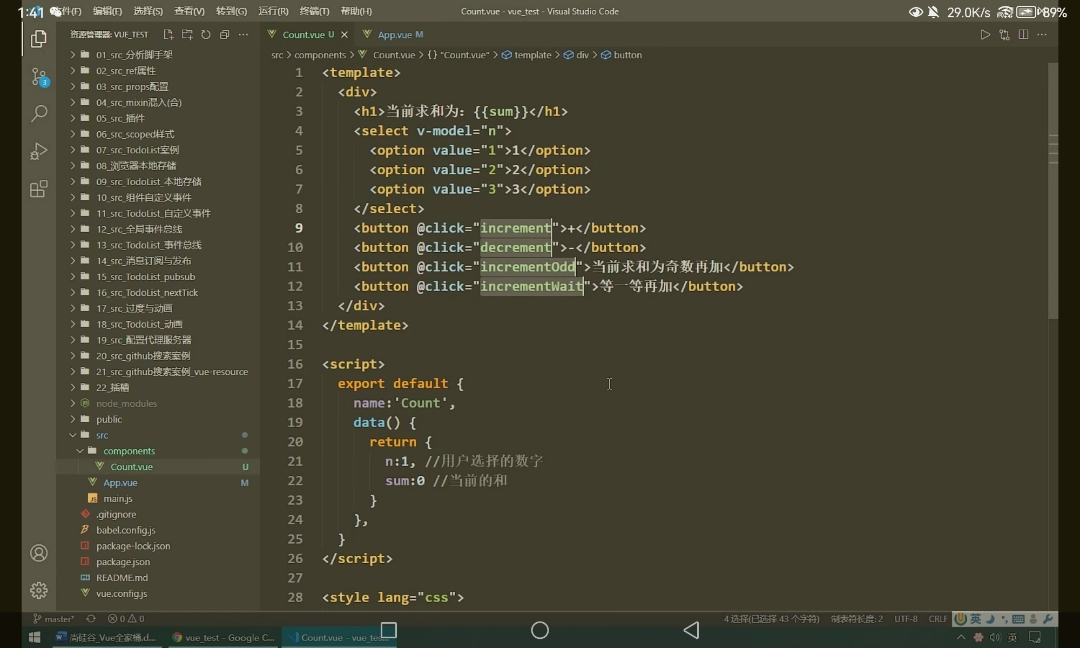Viewport: 1080px width, 648px height.
Task: Open Manage settings gear icon
Action: (39, 590)
